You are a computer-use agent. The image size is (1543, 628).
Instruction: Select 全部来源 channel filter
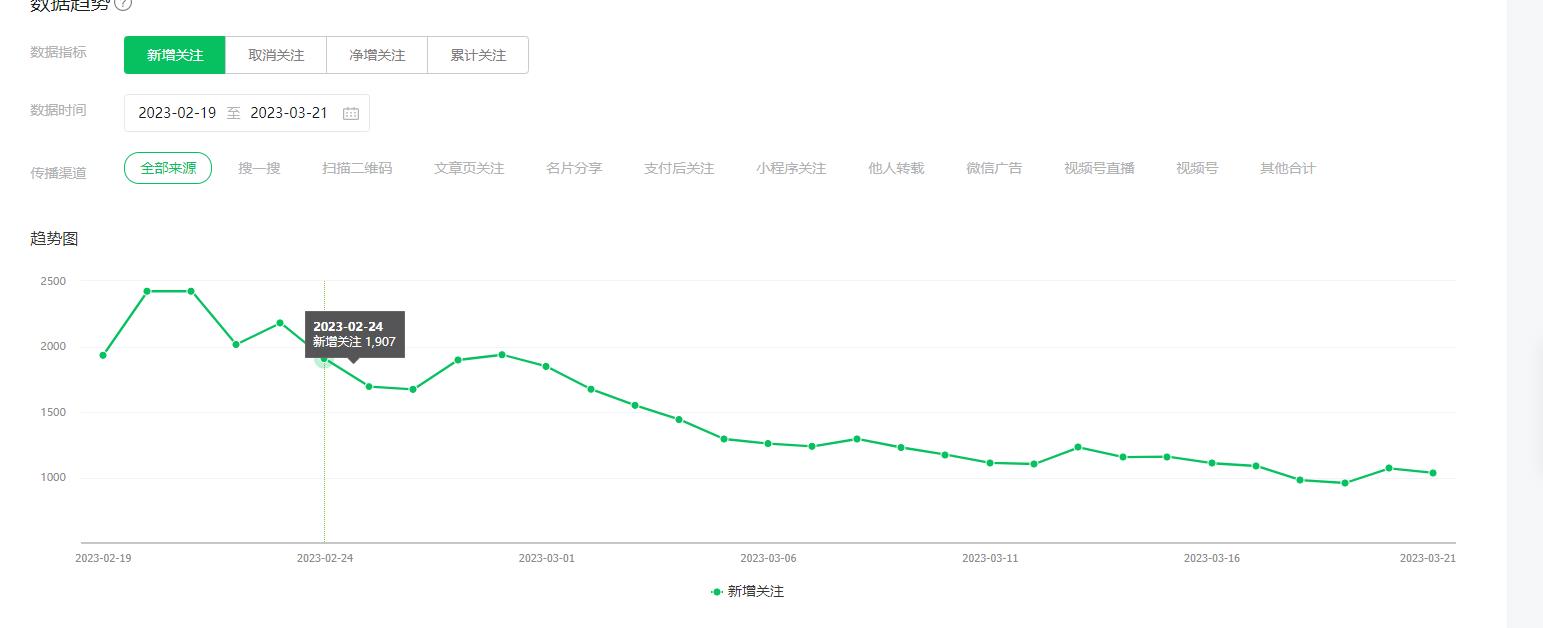click(x=168, y=168)
